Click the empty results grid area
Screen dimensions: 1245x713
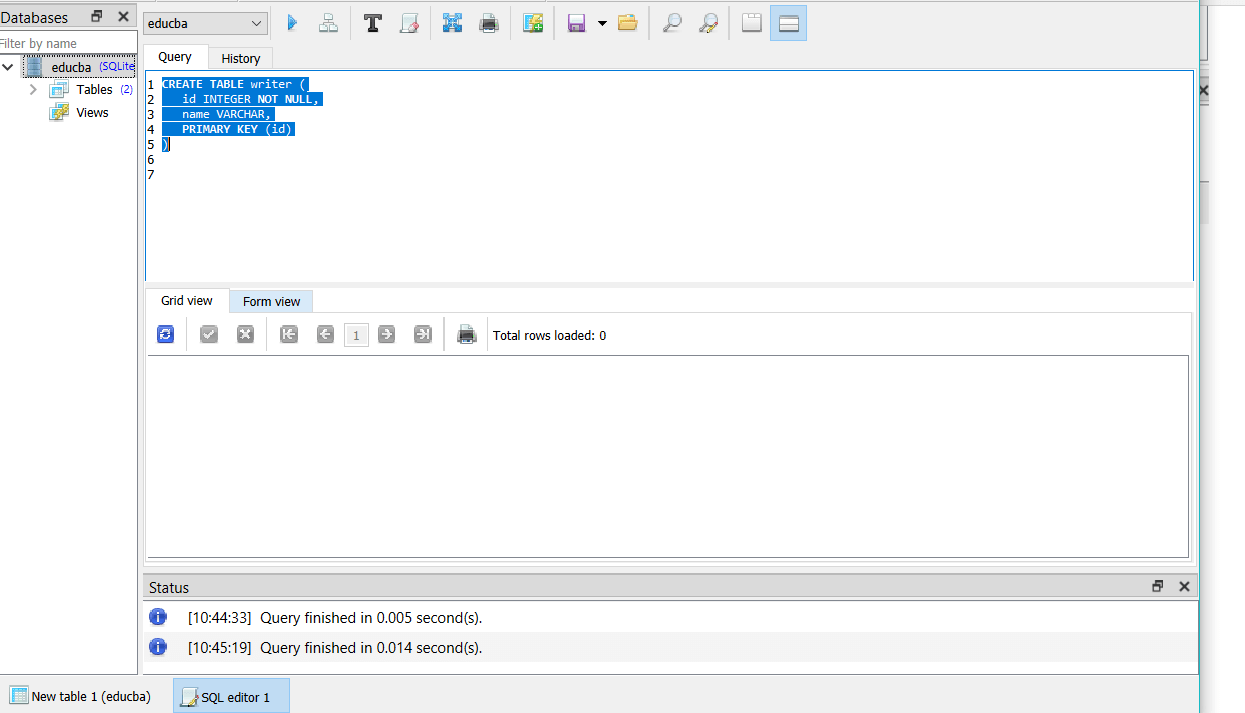[667, 456]
